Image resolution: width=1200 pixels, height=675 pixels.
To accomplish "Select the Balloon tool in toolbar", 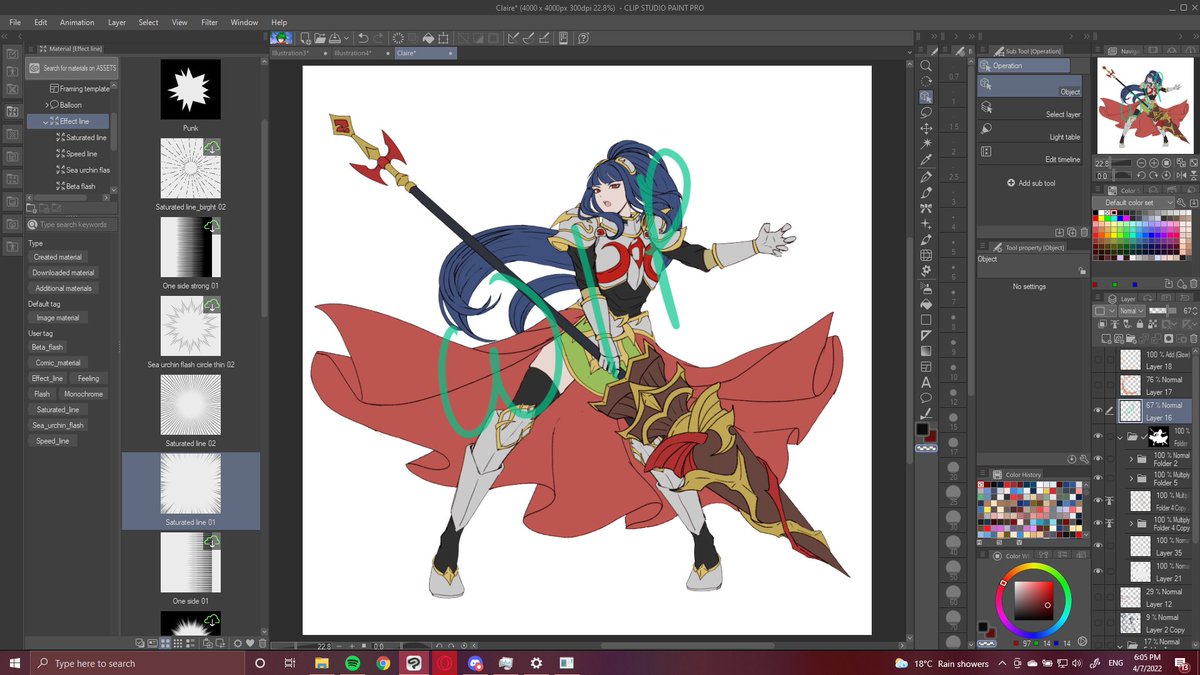I will coord(927,398).
